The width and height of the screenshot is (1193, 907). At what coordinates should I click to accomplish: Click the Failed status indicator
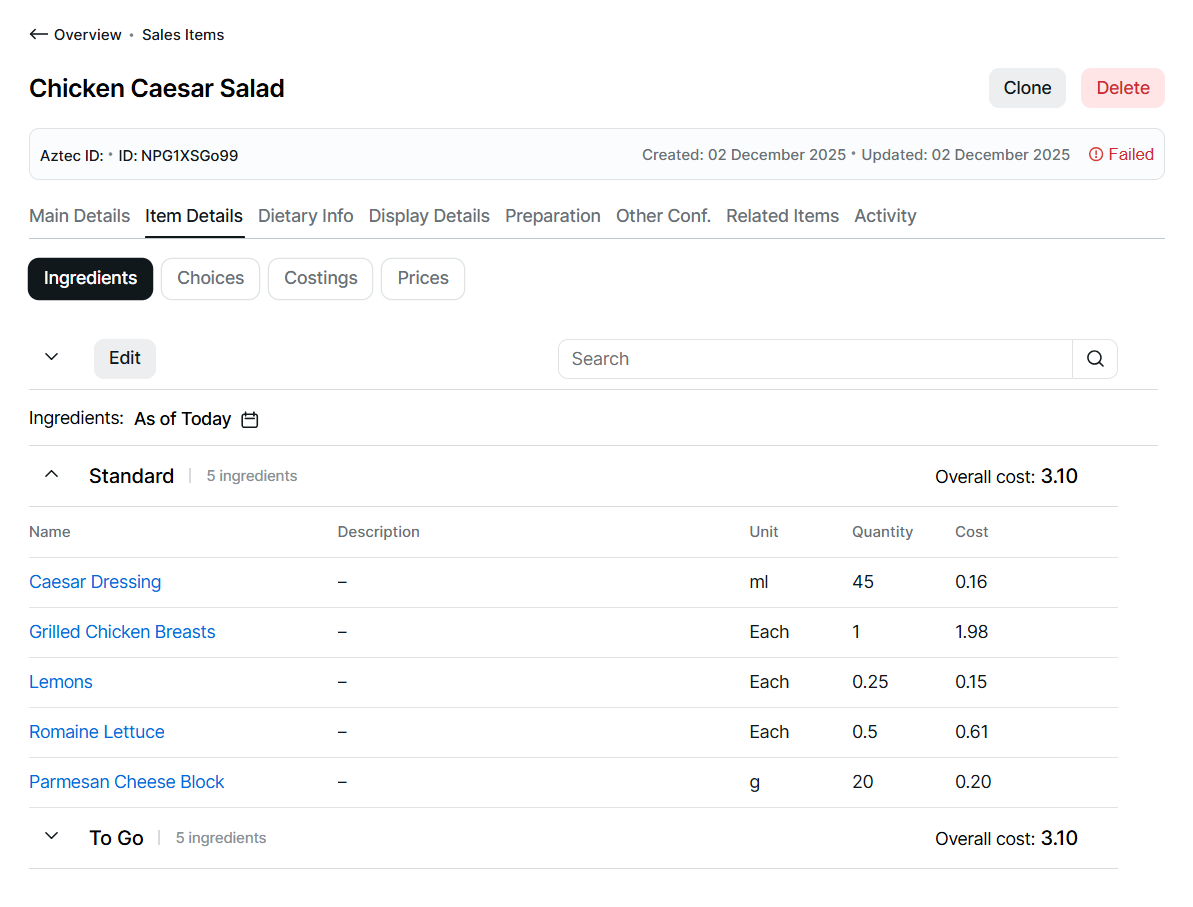(1121, 155)
